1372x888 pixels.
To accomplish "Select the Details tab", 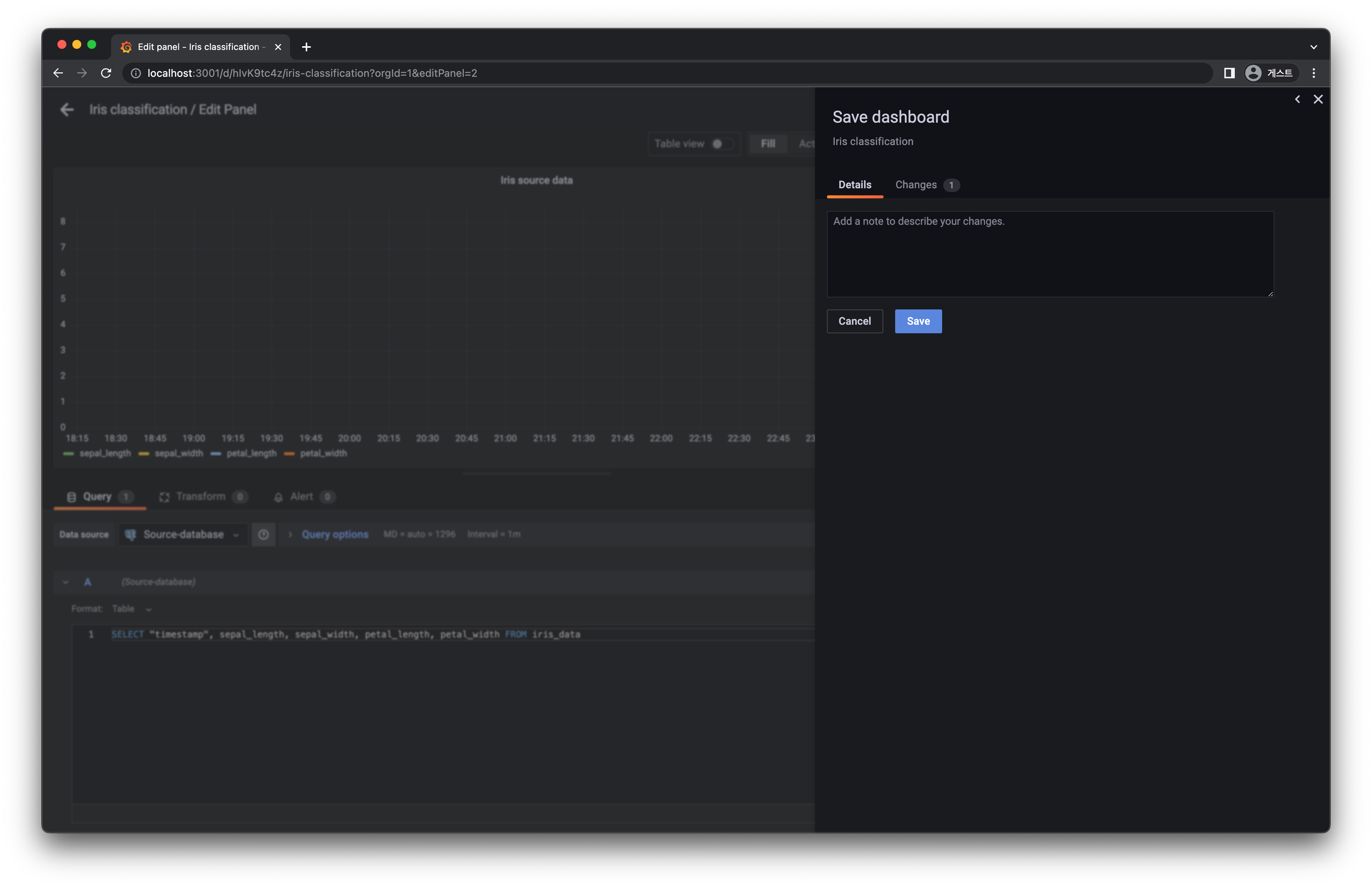I will pos(854,185).
